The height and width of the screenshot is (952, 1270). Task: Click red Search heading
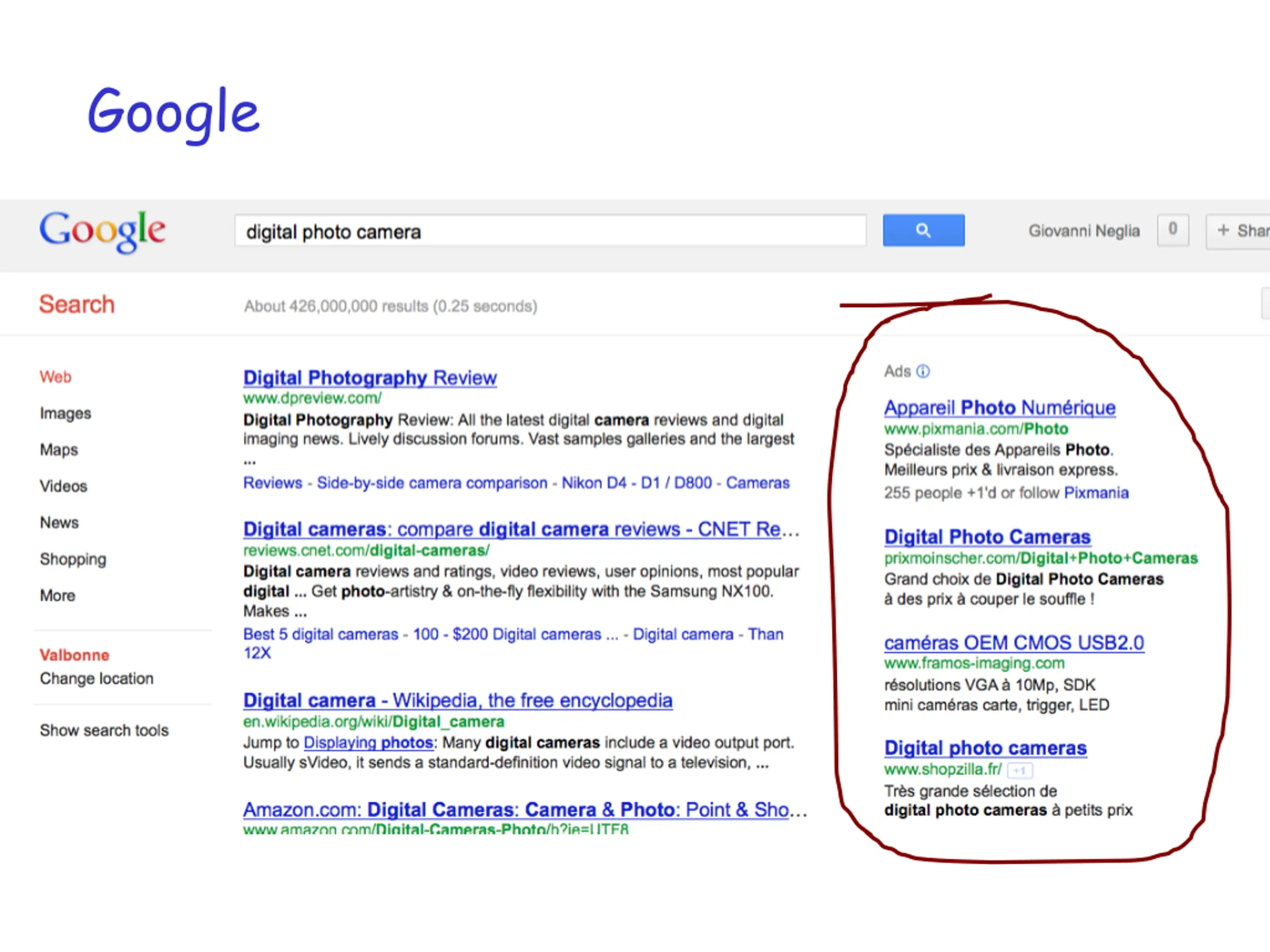77,304
